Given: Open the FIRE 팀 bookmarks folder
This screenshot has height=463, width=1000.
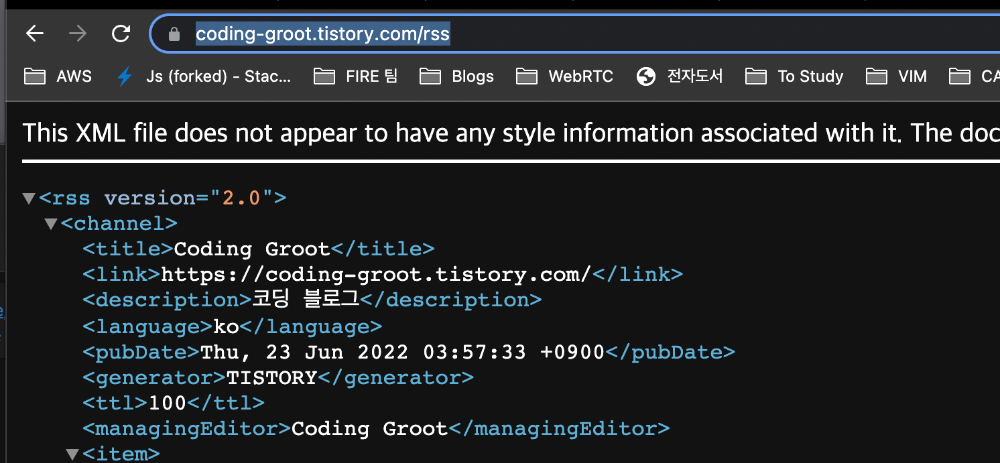Looking at the screenshot, I should 356,77.
